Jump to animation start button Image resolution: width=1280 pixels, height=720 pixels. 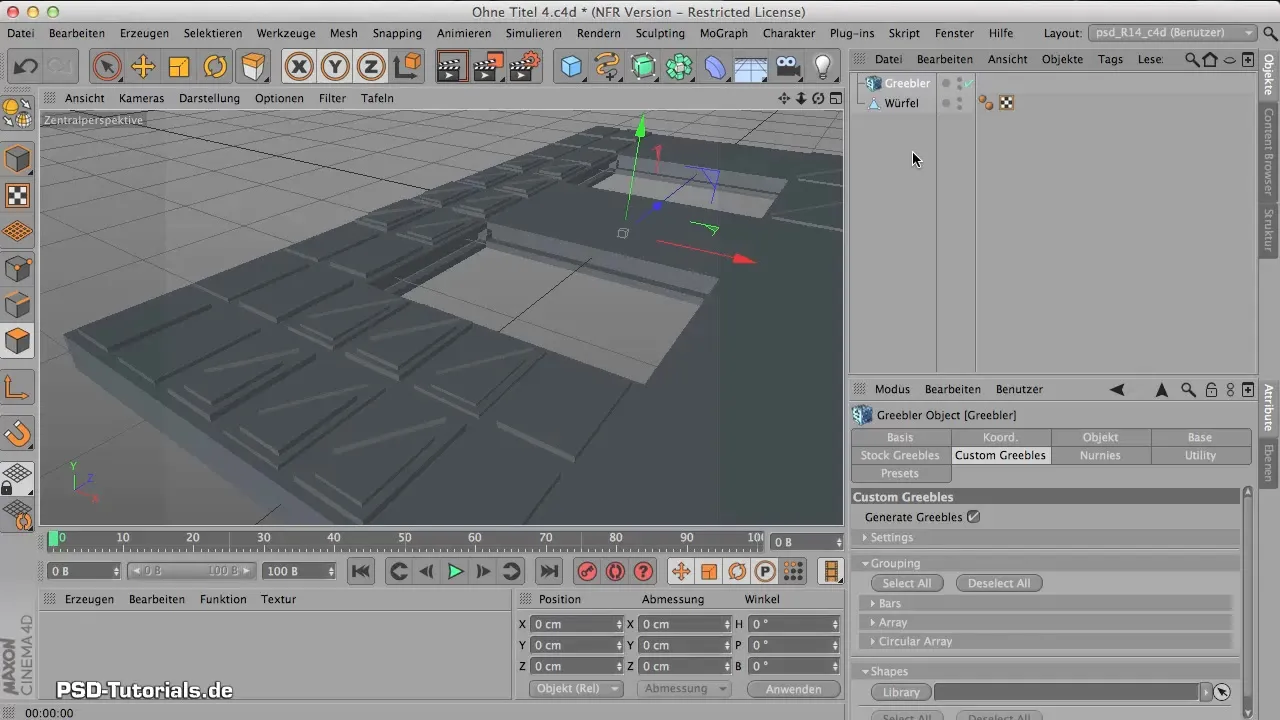[x=361, y=571]
